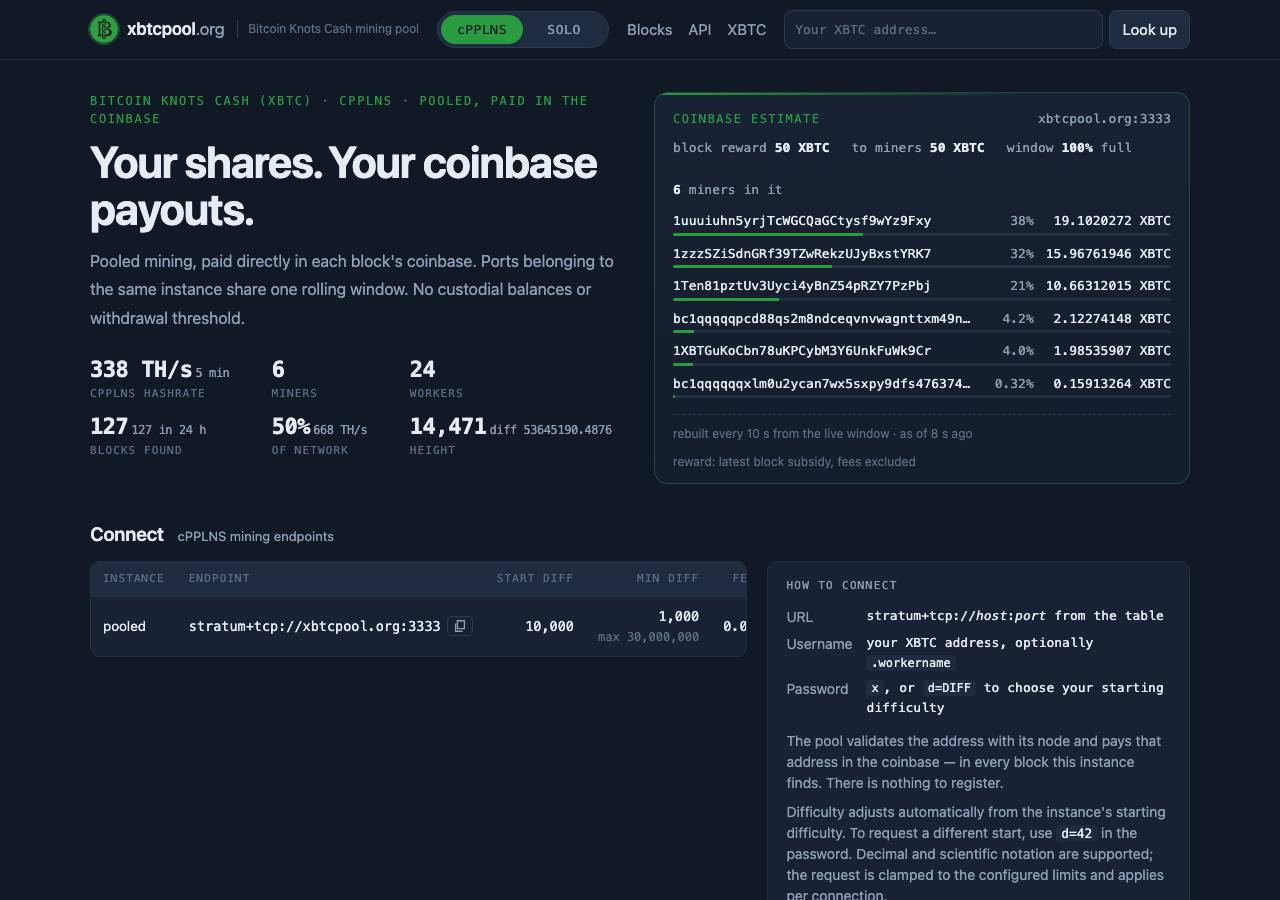Select miner address 1uuuiuhn5yrjTcWGCQaGCtysf9wYz9Fxy

[x=802, y=221]
